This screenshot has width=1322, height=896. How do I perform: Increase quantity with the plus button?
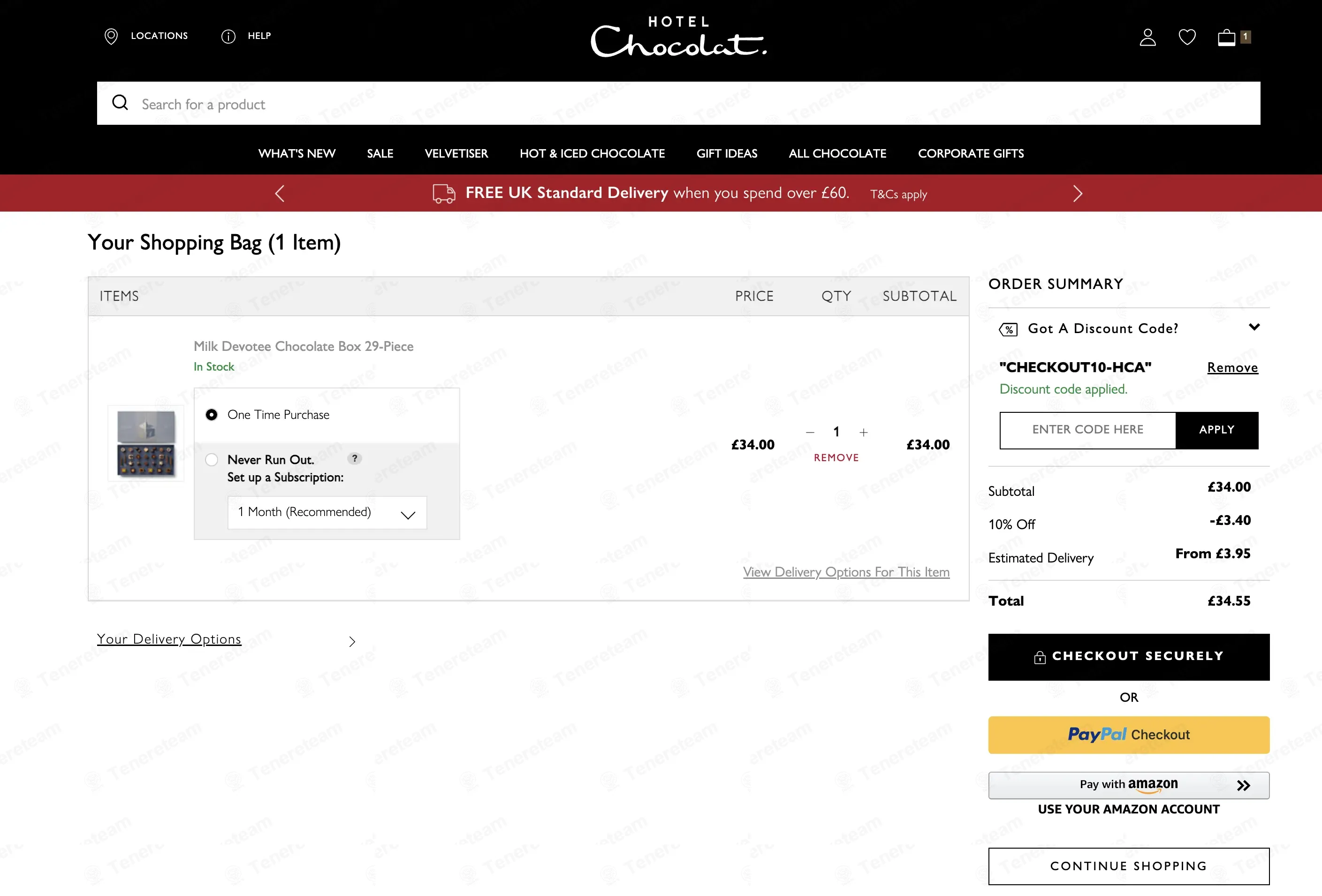pyautogui.click(x=864, y=433)
